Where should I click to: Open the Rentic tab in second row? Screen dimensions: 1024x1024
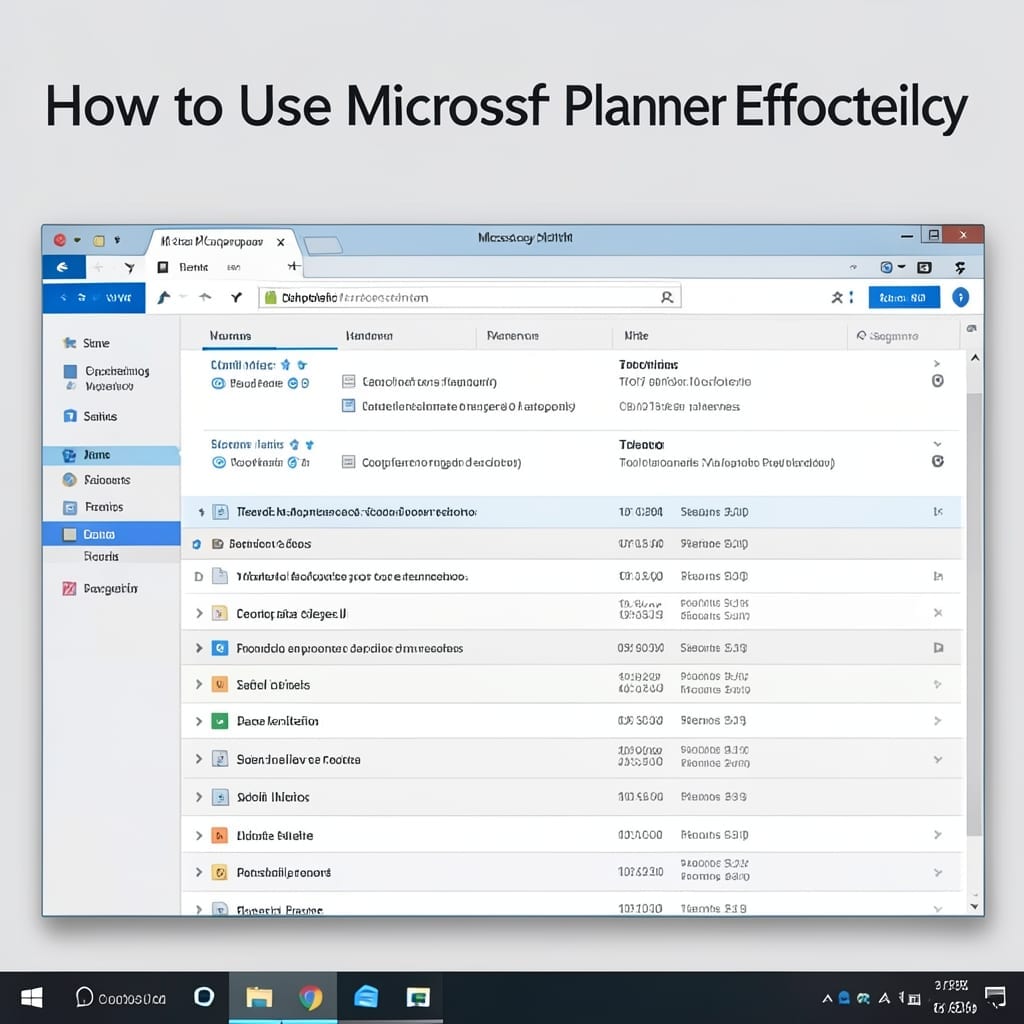tap(193, 267)
